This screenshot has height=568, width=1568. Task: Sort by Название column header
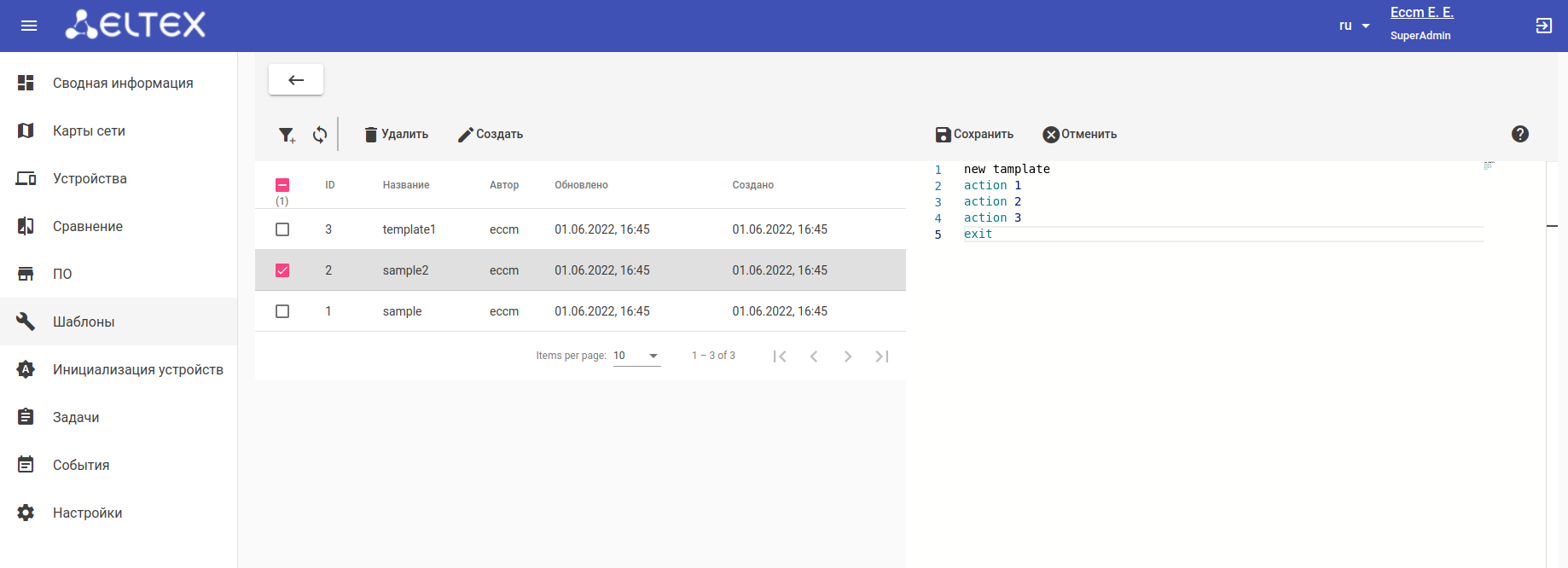point(406,185)
